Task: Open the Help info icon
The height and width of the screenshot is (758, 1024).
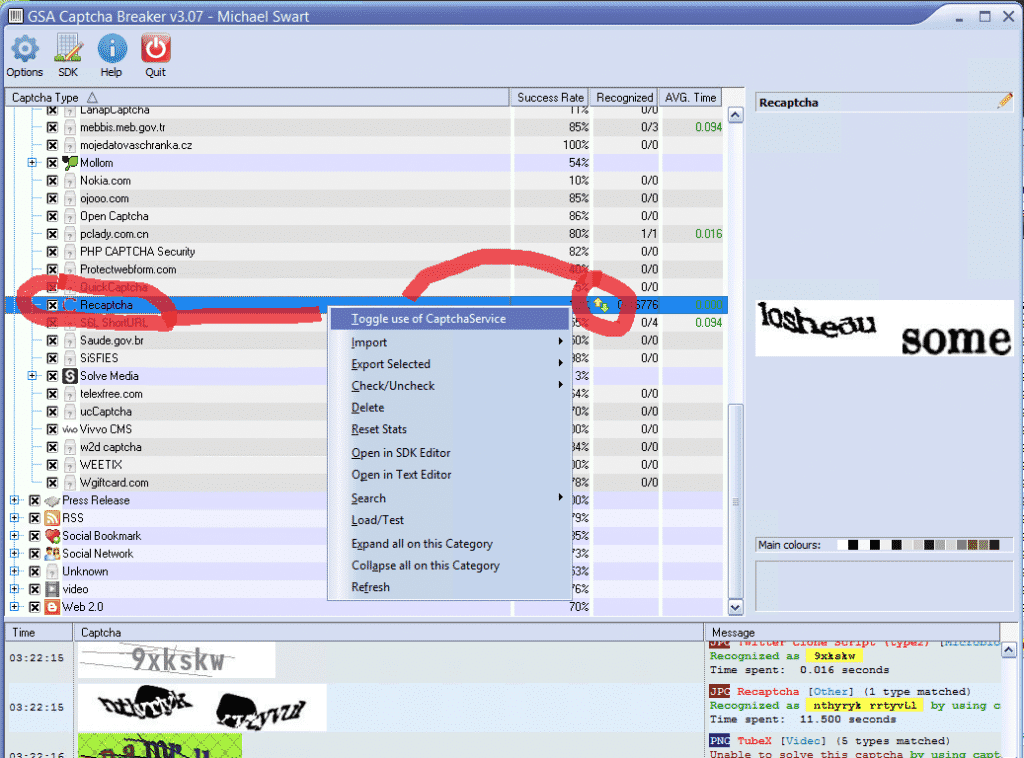Action: coord(112,48)
